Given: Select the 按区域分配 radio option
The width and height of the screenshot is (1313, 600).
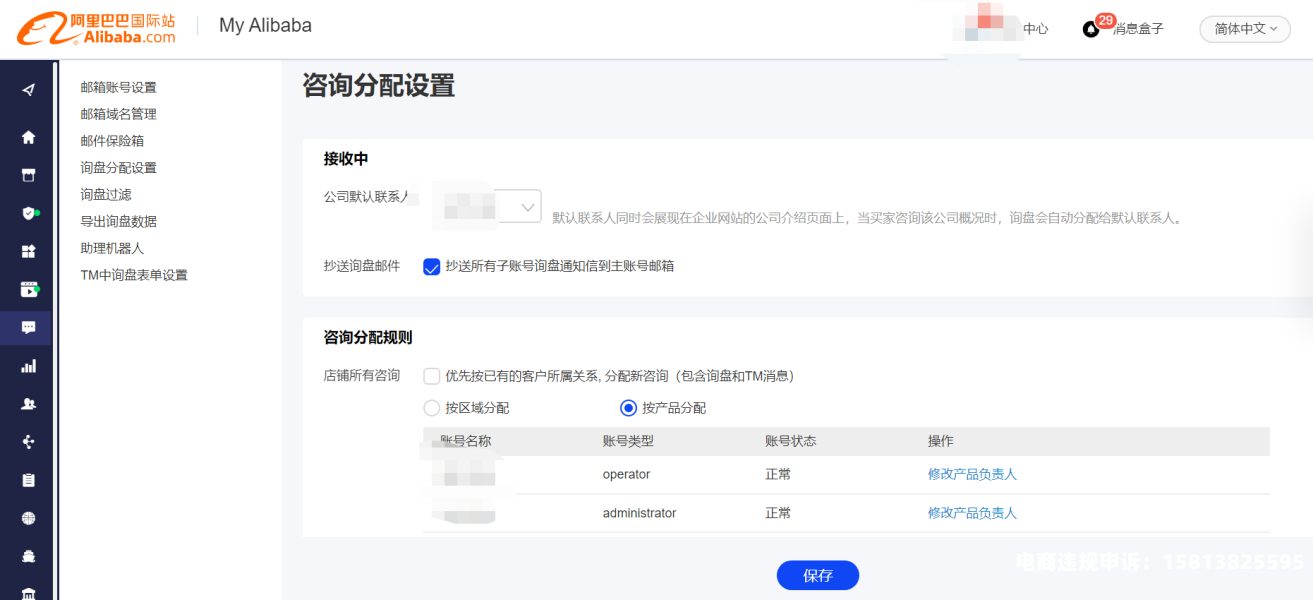Looking at the screenshot, I should 432,408.
